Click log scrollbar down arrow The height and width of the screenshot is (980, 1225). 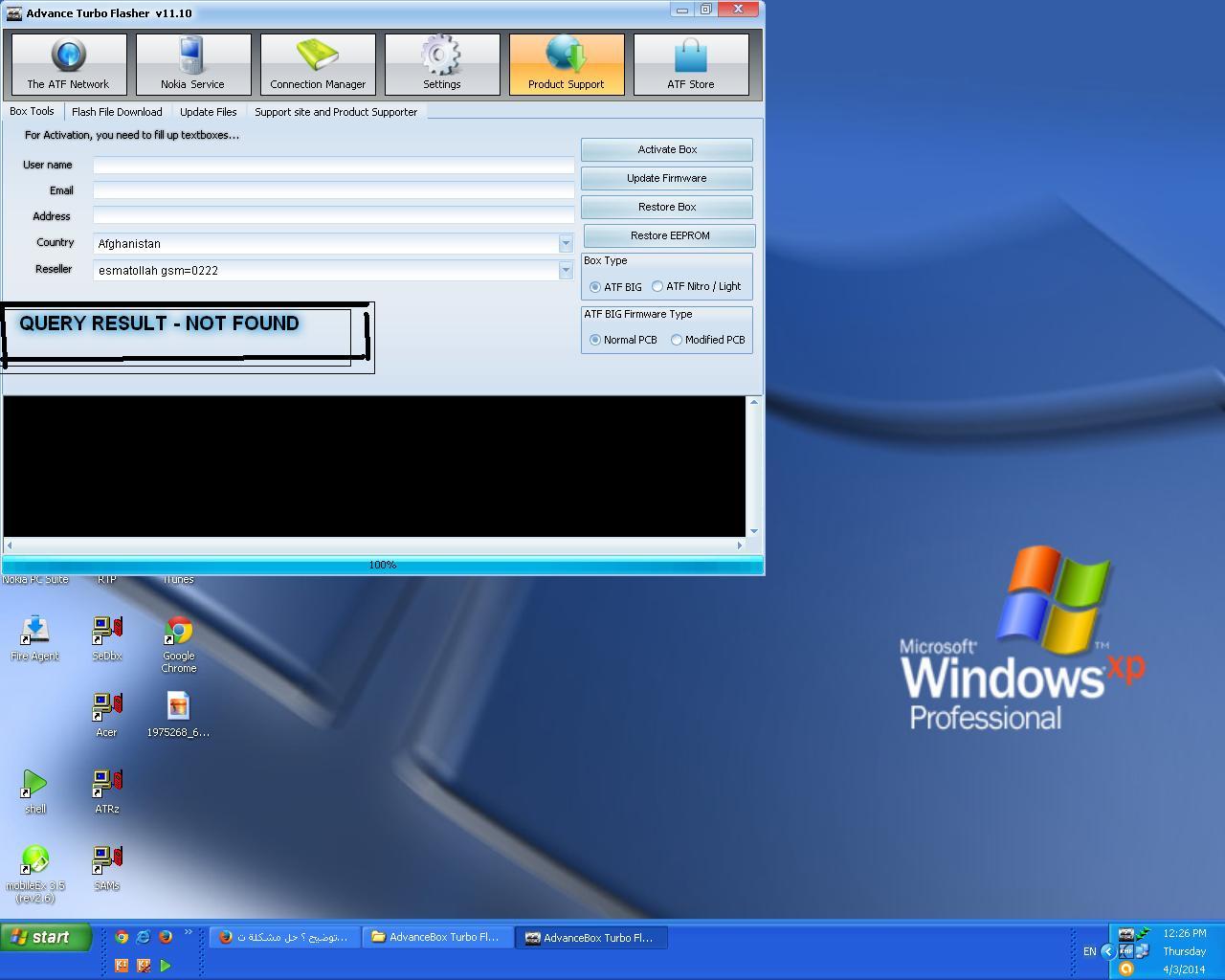coord(754,530)
